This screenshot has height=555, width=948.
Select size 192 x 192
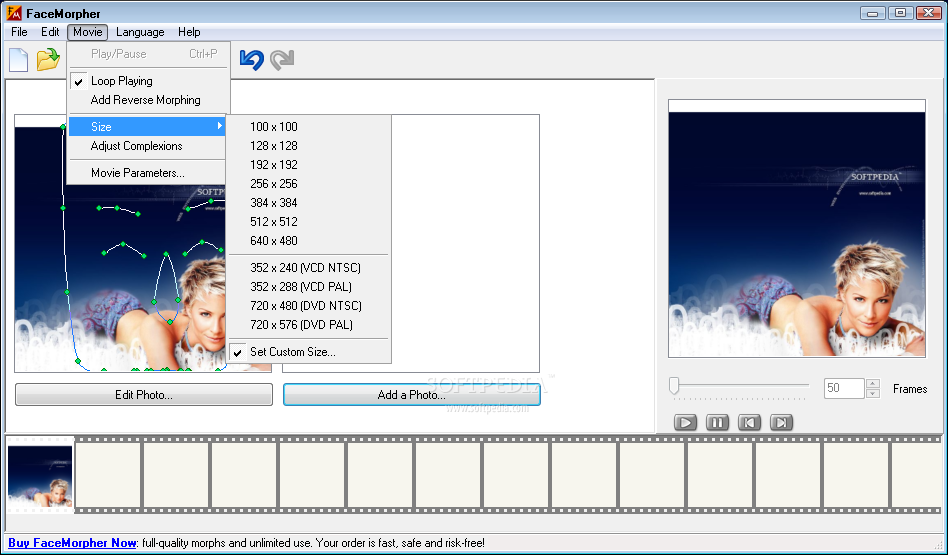[309, 164]
